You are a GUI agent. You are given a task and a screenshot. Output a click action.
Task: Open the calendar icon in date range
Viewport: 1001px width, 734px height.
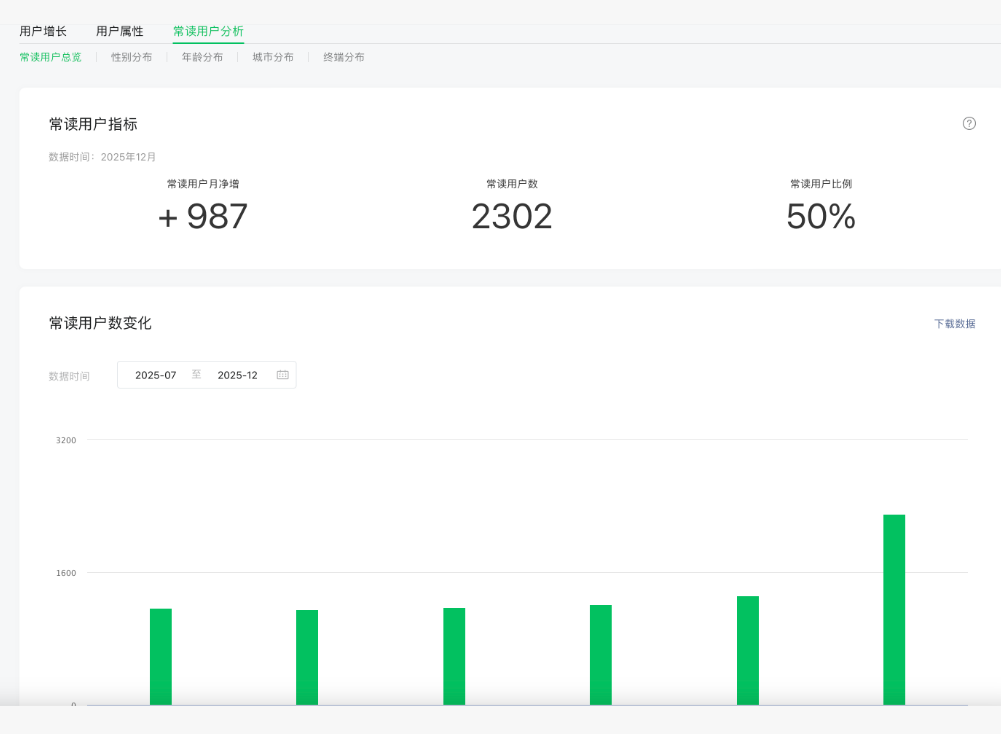(282, 375)
